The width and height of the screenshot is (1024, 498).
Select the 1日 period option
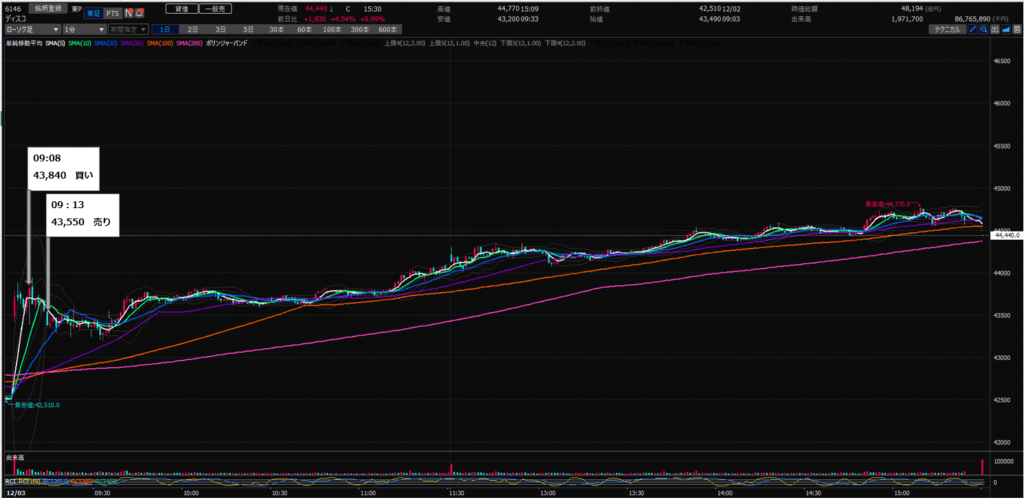pyautogui.click(x=166, y=30)
